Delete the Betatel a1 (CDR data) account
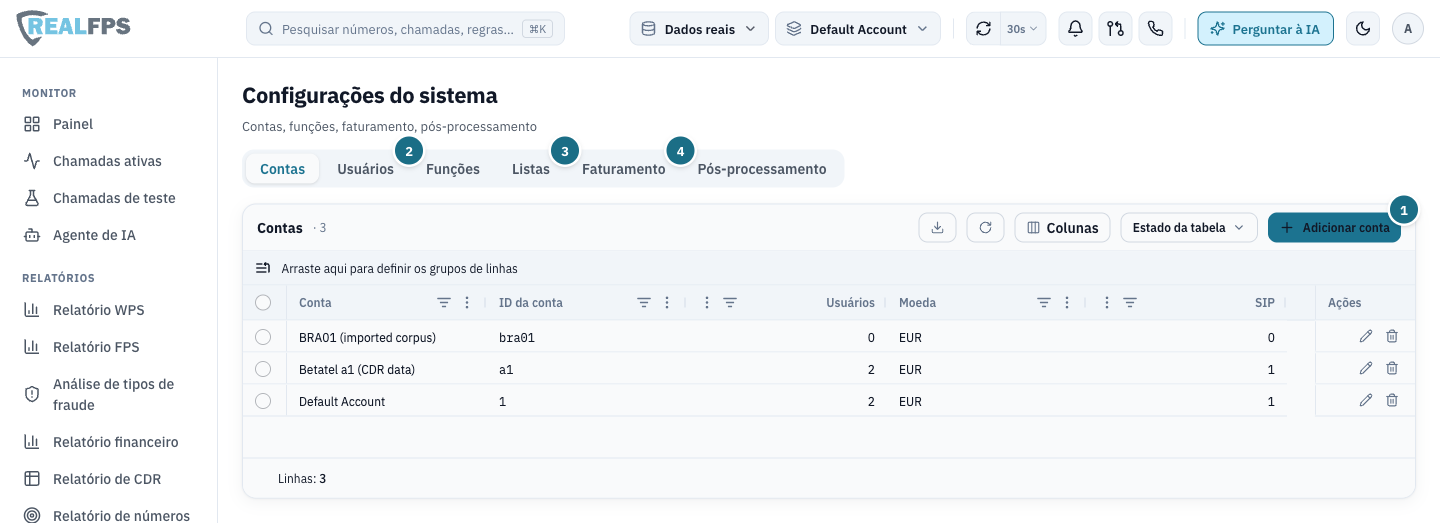1440x523 pixels. (1392, 369)
